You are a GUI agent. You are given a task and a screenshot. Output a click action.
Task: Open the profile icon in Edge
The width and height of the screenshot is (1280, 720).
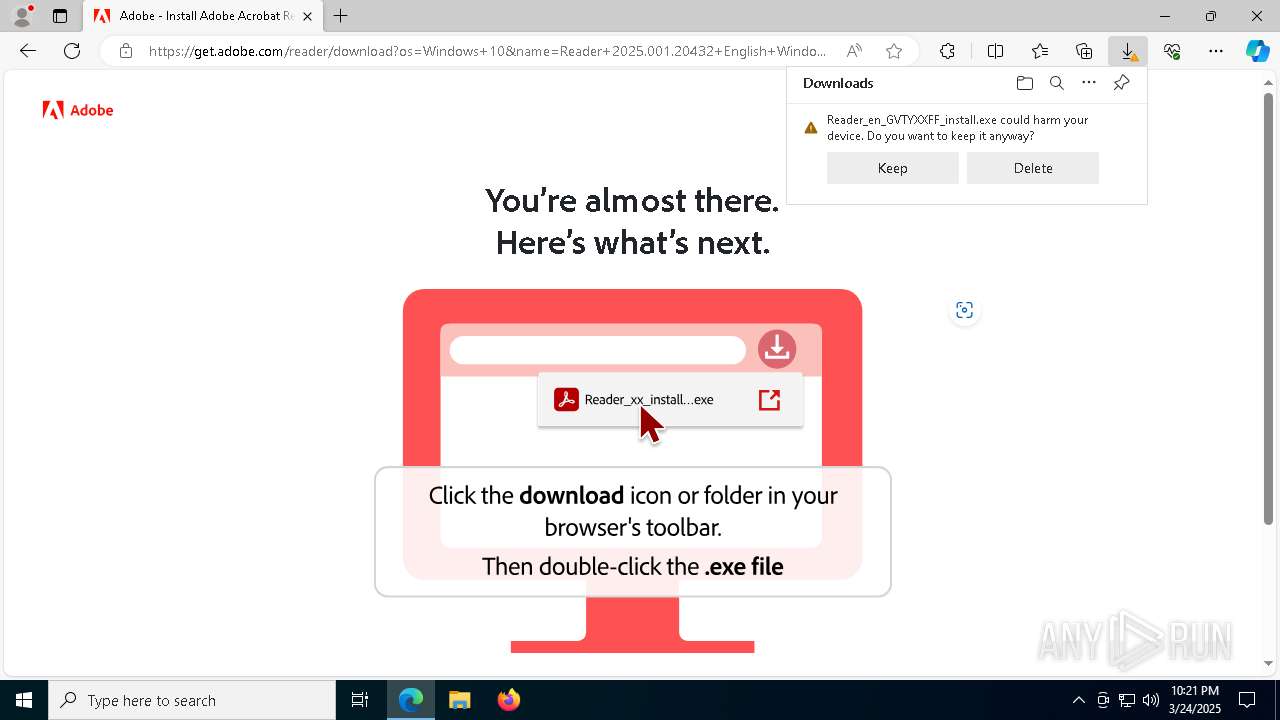(x=21, y=16)
